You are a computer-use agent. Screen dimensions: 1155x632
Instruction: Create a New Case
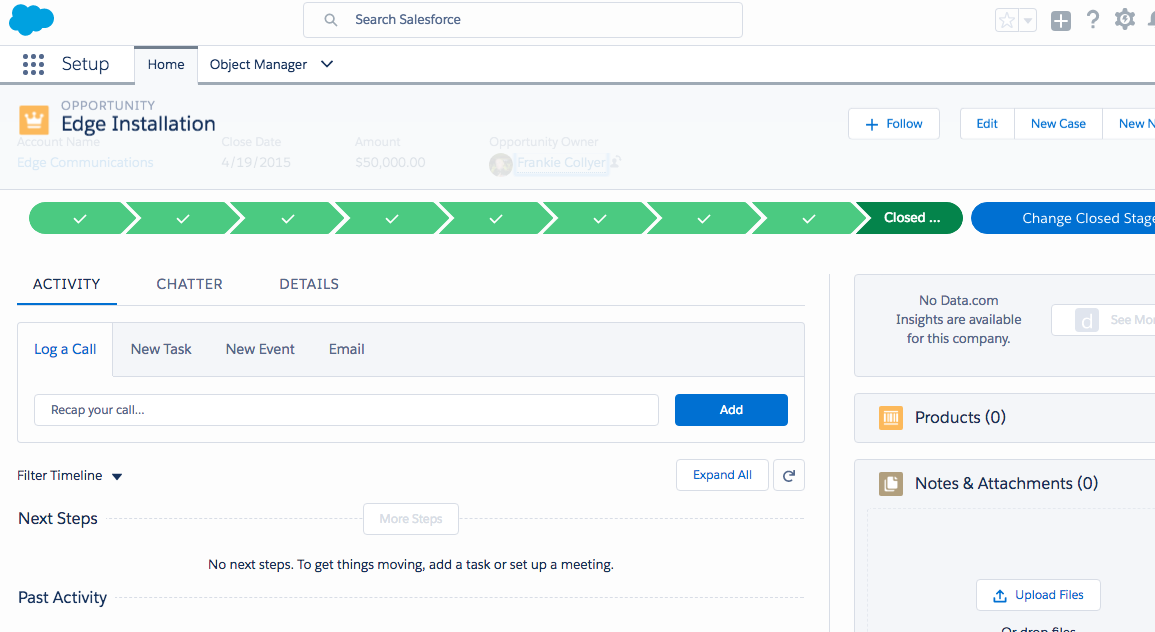coord(1058,124)
